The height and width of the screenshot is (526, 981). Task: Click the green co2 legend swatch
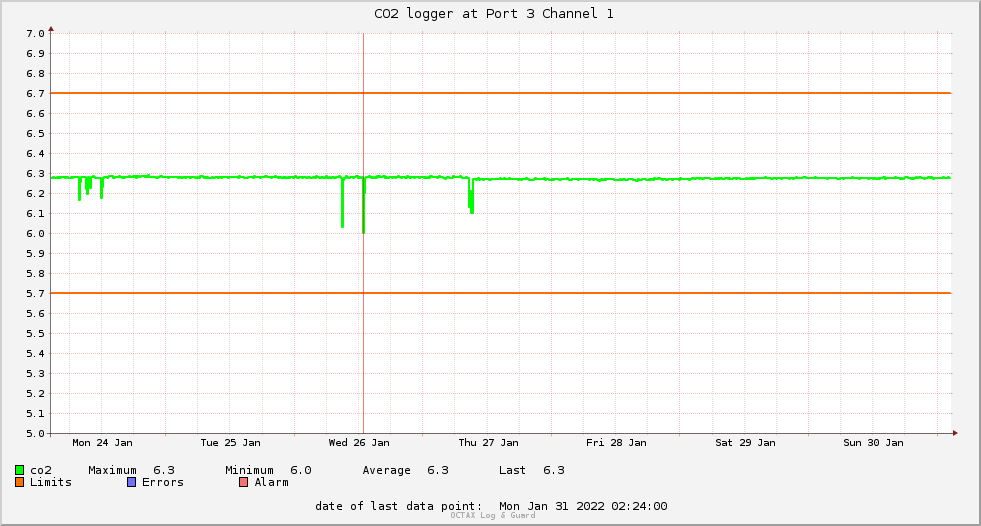tap(19, 470)
